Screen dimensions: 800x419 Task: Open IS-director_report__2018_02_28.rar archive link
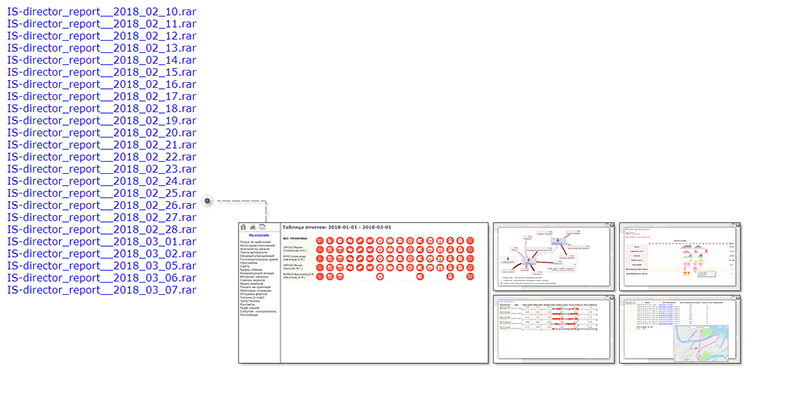tap(101, 229)
